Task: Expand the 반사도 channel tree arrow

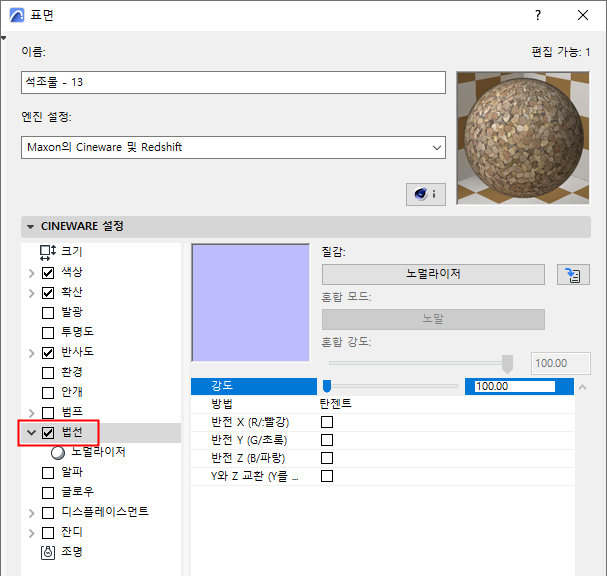Action: 32,353
